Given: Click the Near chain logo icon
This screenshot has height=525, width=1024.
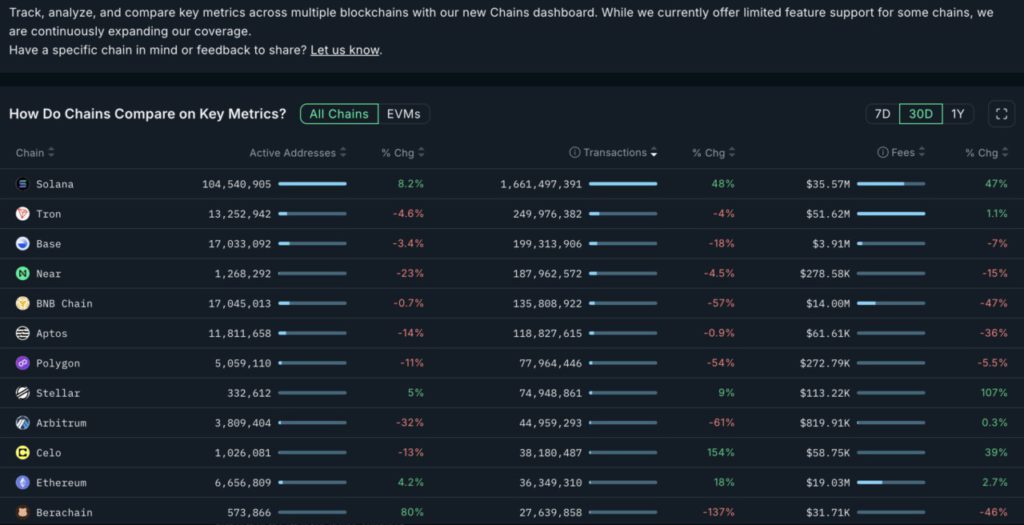Looking at the screenshot, I should (x=23, y=274).
